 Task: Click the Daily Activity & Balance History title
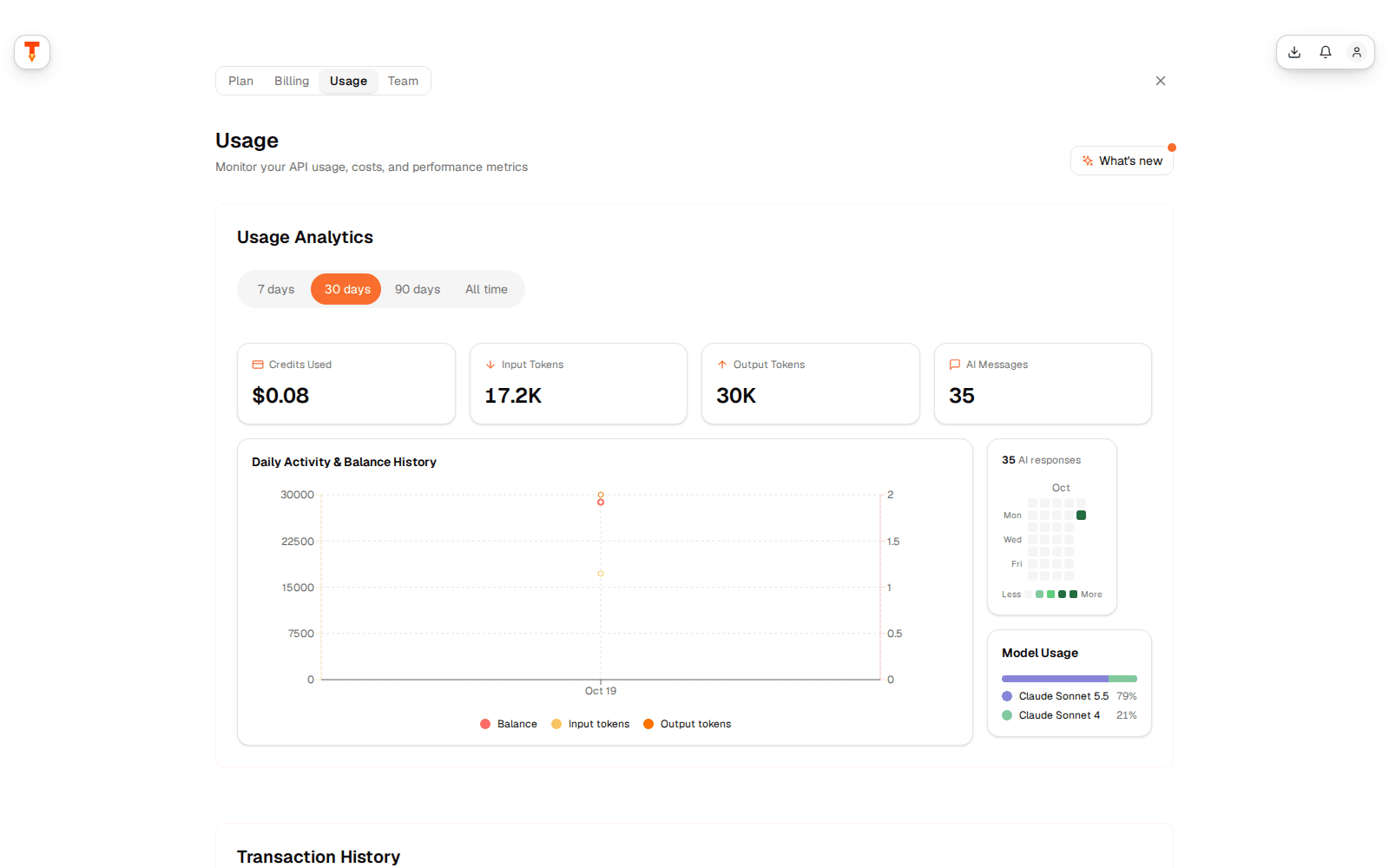click(x=344, y=462)
